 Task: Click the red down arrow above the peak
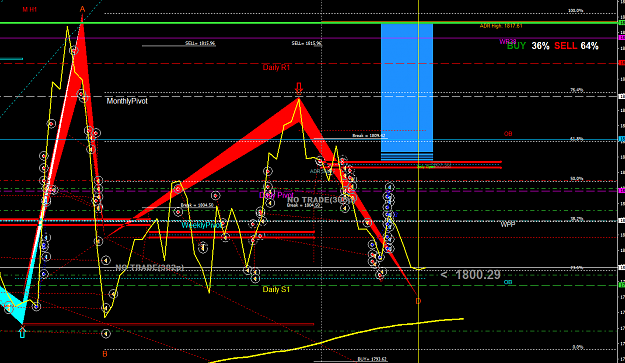pos(299,88)
